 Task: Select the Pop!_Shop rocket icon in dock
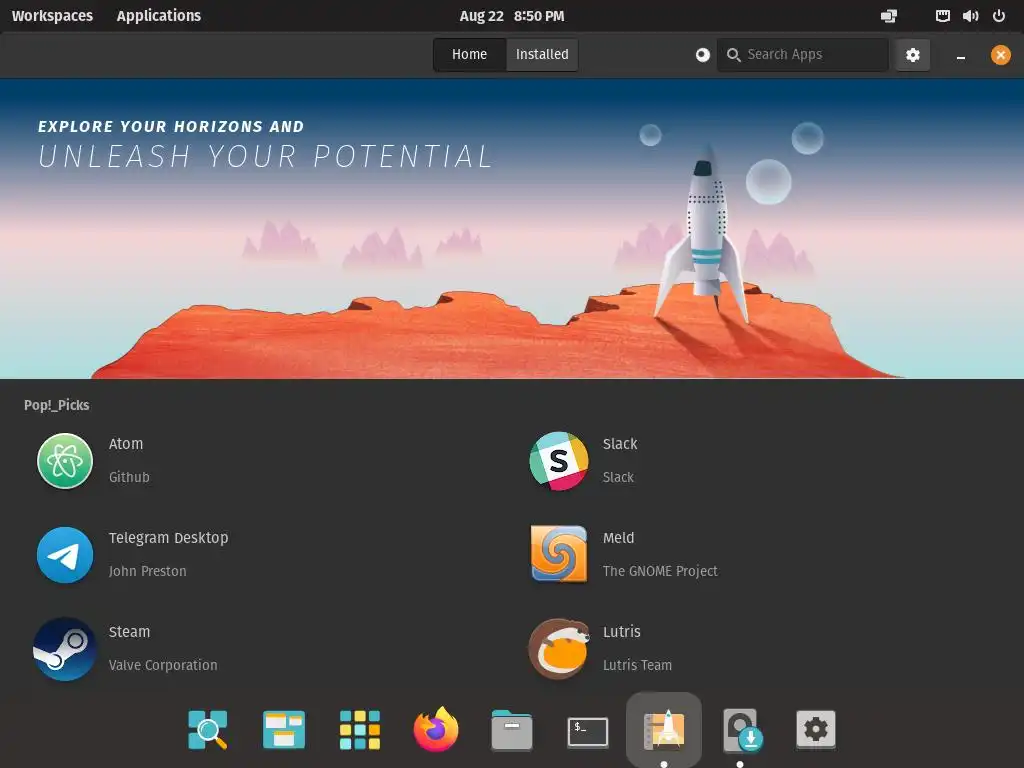[664, 729]
